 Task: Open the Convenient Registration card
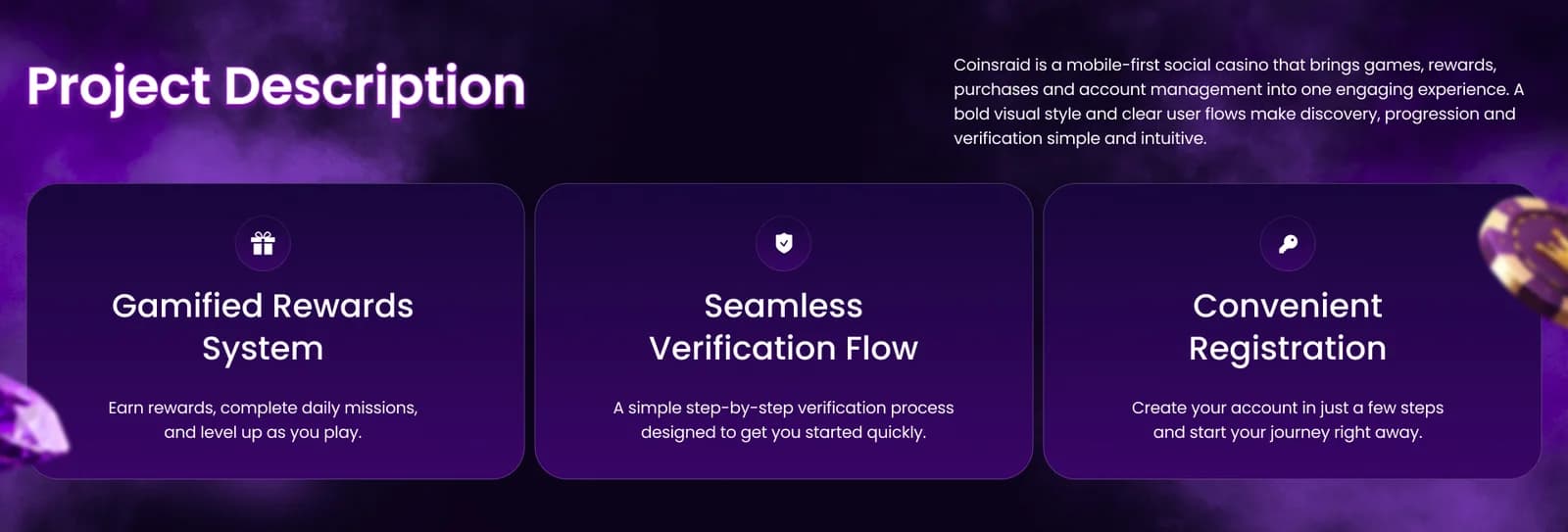click(x=1292, y=331)
